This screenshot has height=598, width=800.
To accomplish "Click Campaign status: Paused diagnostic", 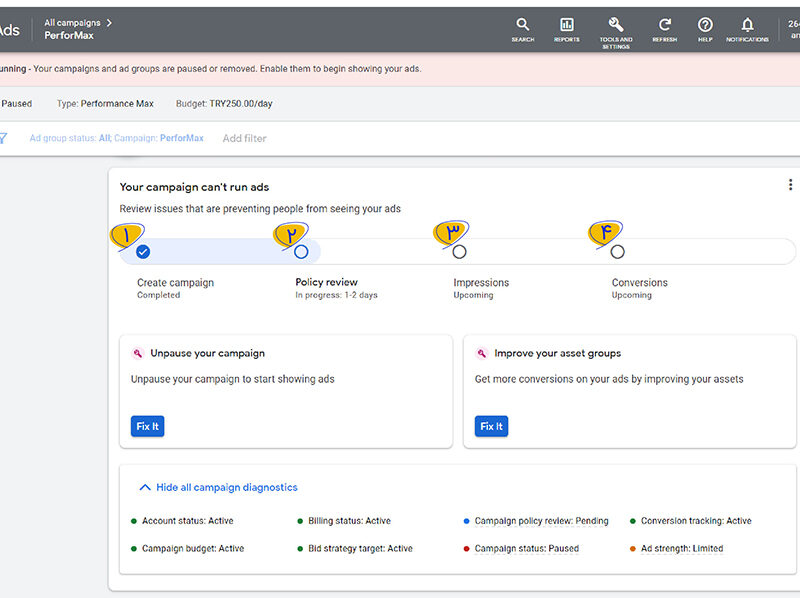I will [x=527, y=549].
